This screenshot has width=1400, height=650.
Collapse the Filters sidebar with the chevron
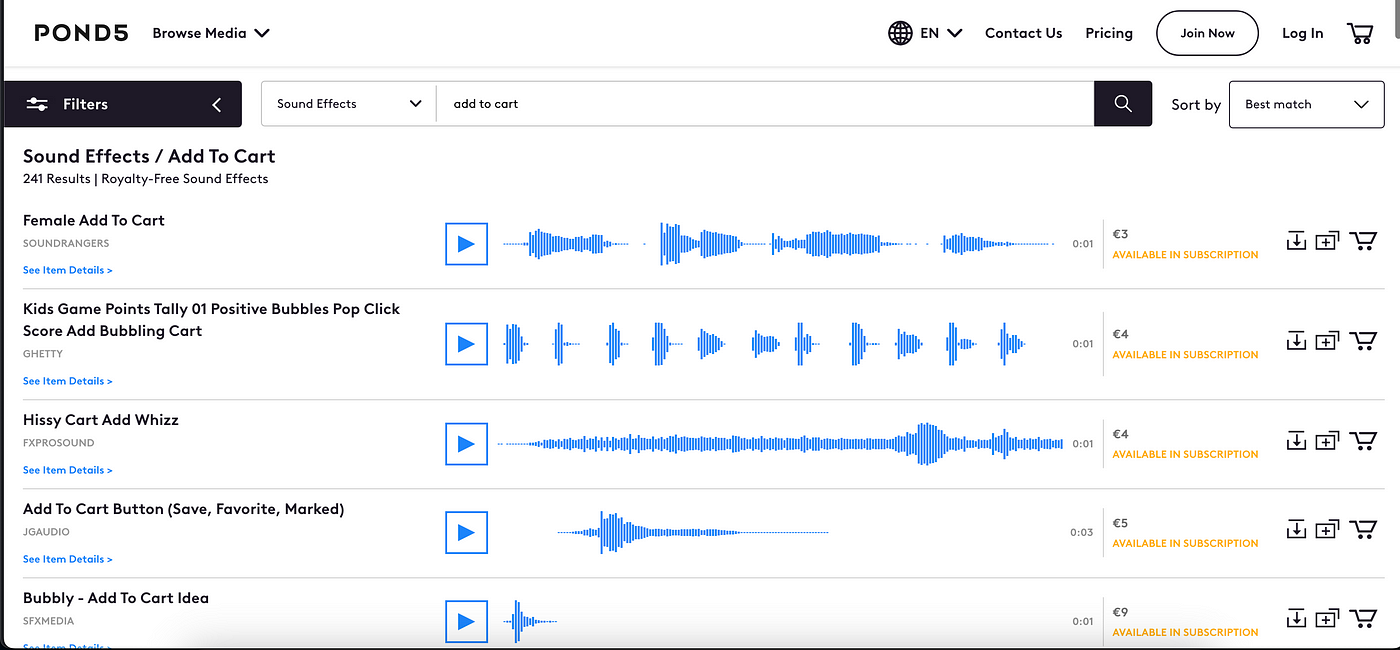coord(216,104)
